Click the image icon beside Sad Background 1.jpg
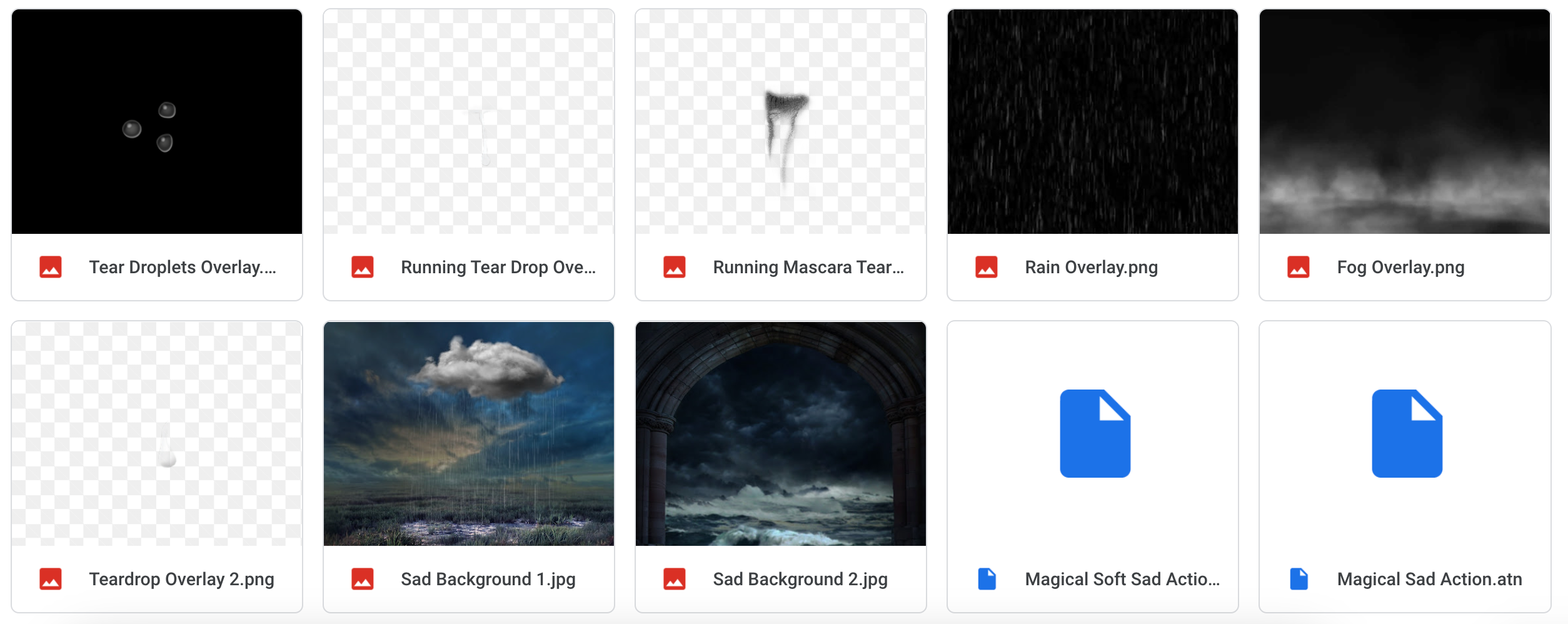The height and width of the screenshot is (624, 1568). point(363,579)
